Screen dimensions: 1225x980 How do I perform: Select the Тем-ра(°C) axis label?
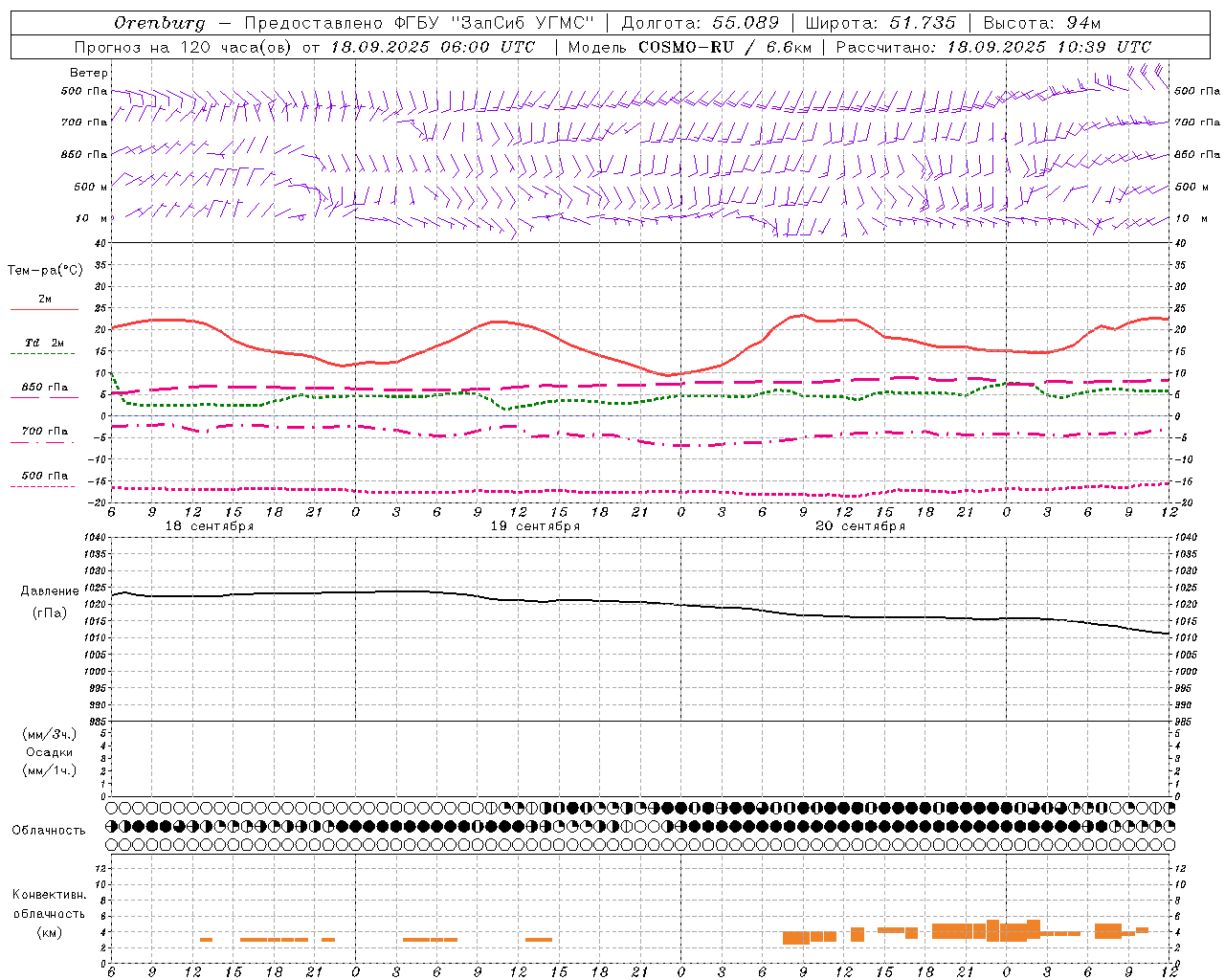point(45,271)
